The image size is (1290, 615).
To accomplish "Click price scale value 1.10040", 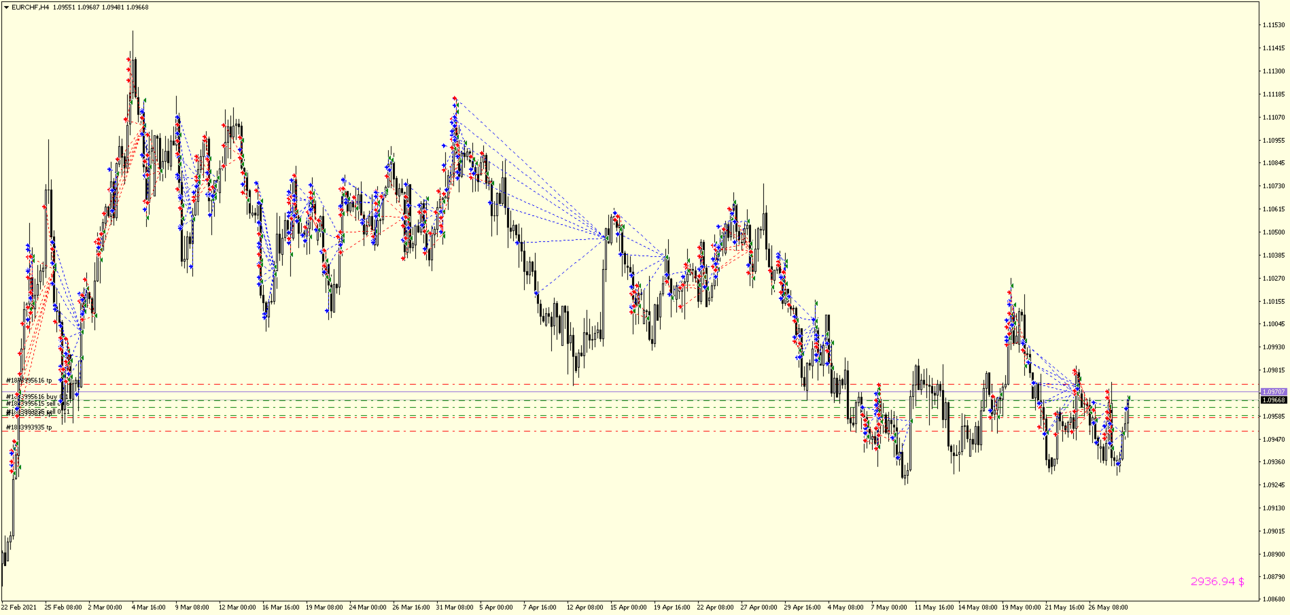I will (x=1274, y=324).
